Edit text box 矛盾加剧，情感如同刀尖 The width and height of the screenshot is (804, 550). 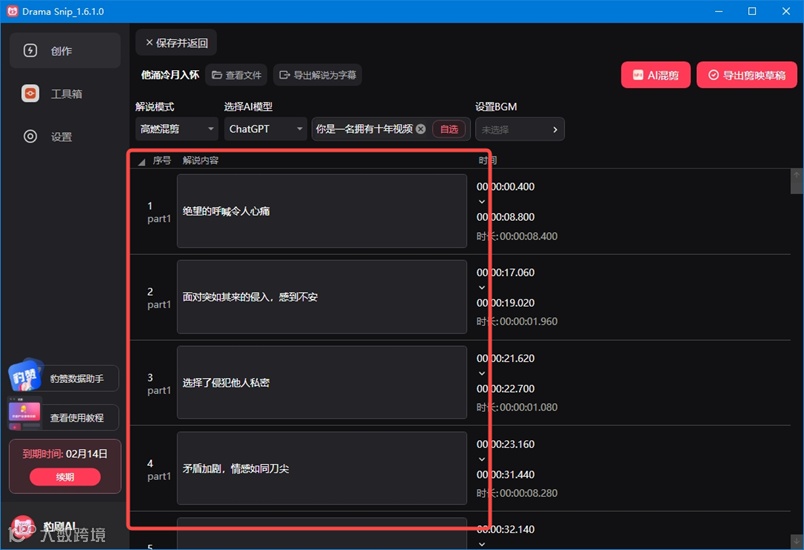pos(322,468)
